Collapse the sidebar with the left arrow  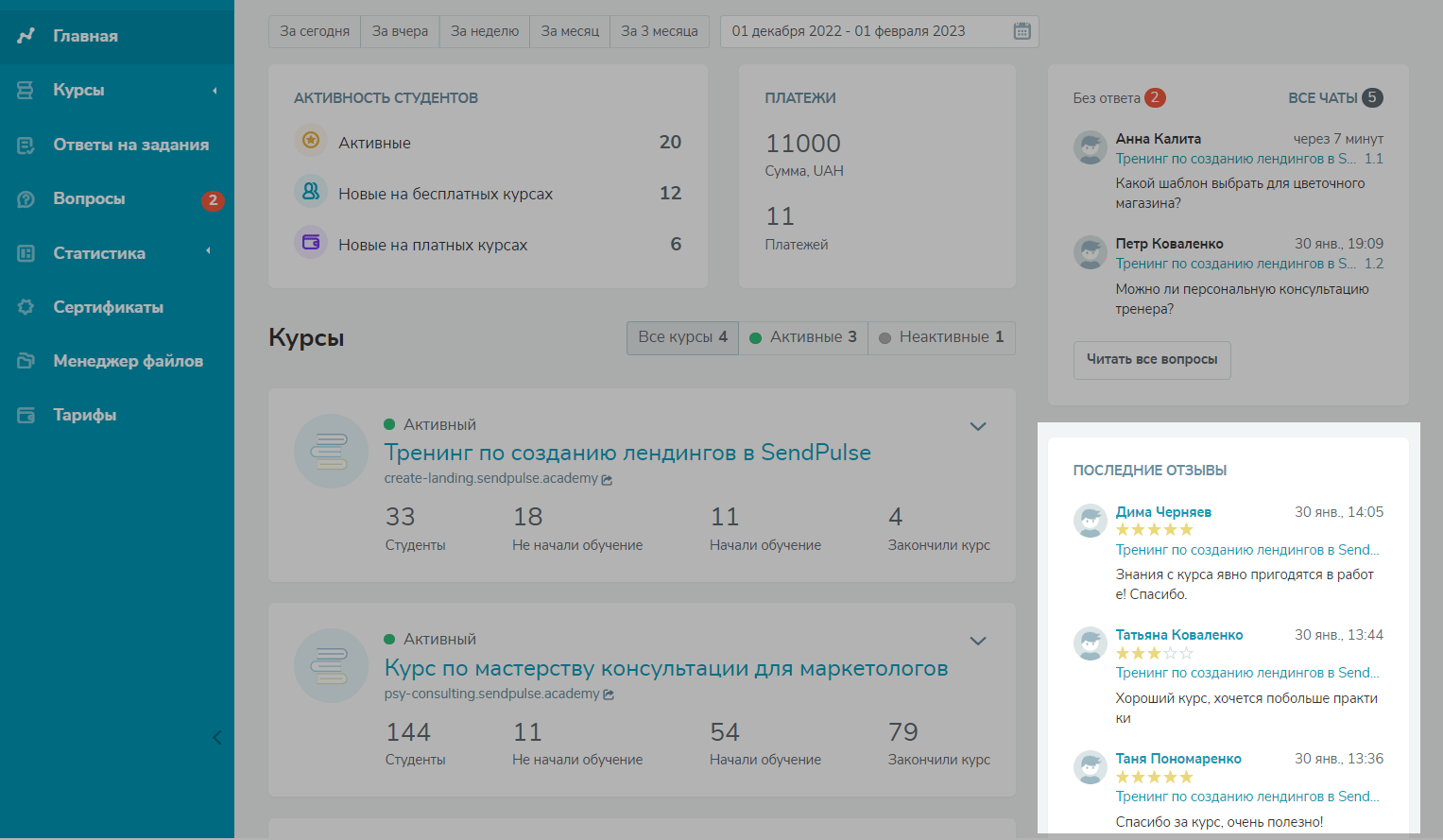pos(217,738)
